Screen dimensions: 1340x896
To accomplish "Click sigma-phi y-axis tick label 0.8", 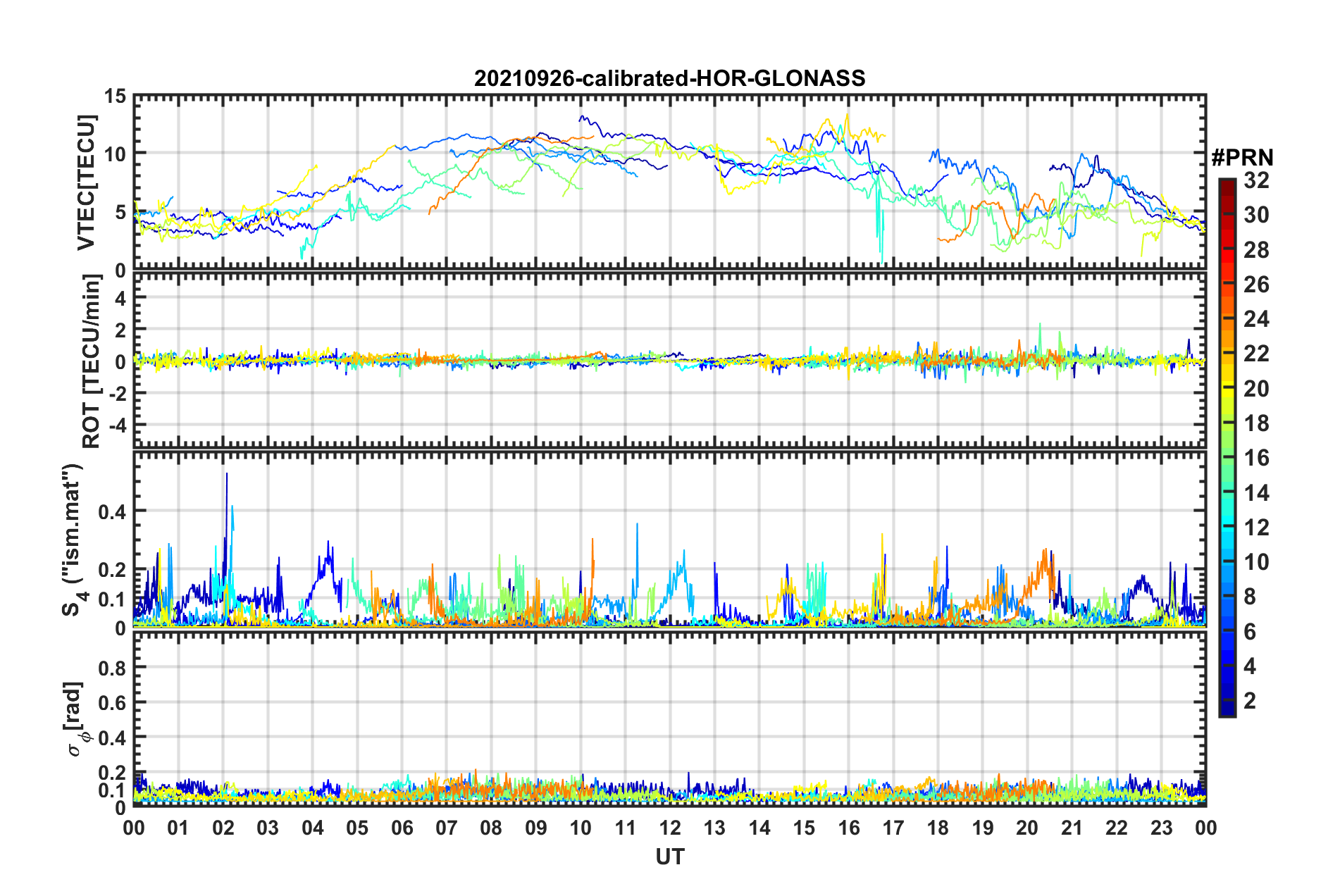I will 113,667.
